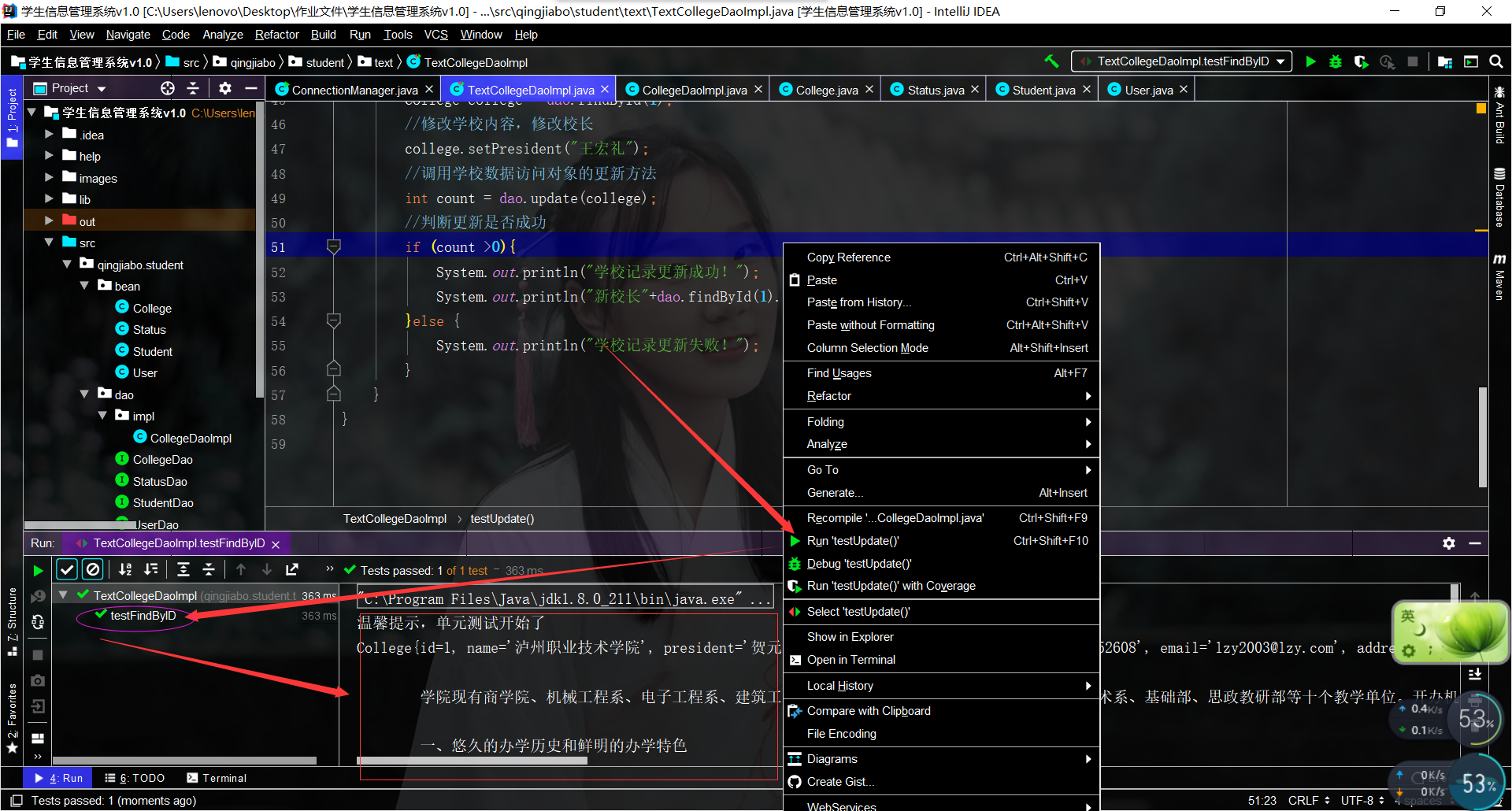Open the Database side panel
The image size is (1512, 811).
[x=1499, y=197]
